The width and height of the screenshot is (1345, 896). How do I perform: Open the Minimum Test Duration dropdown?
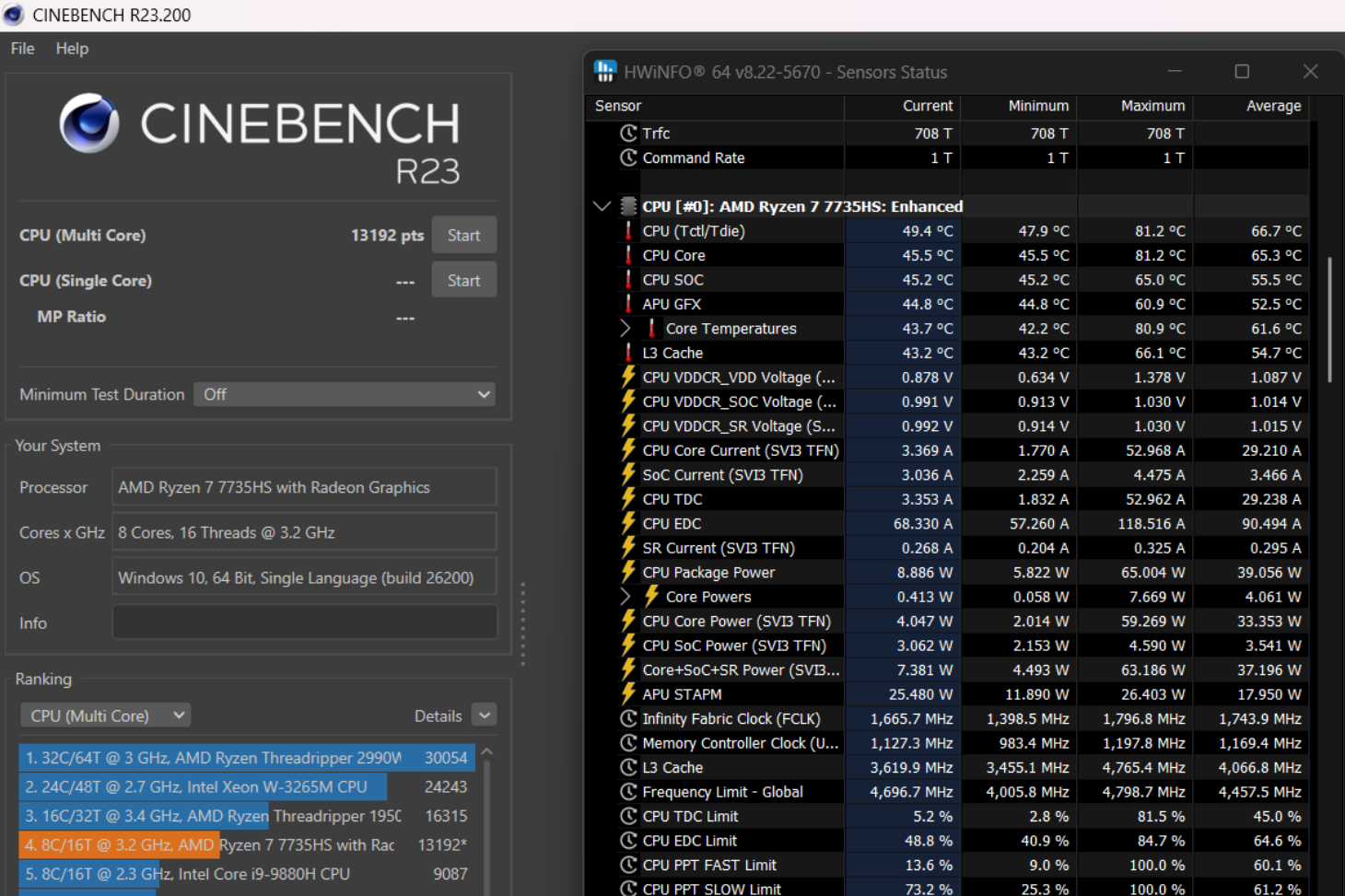coord(345,394)
